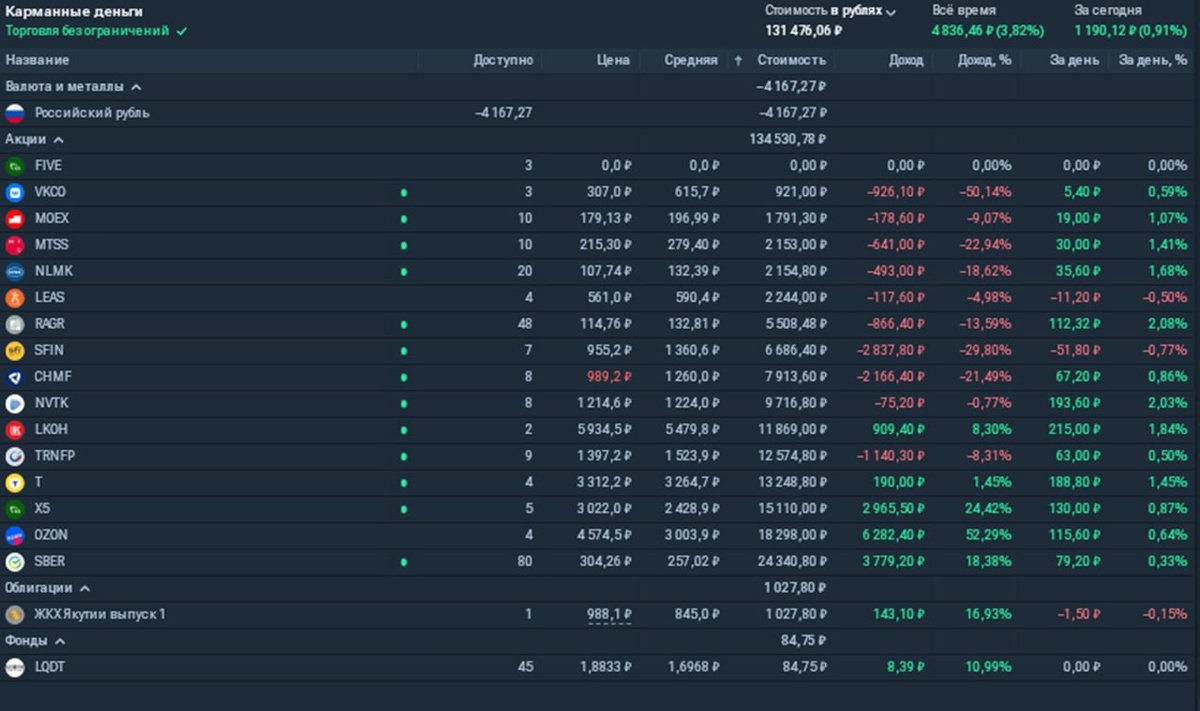
Task: Collapse the Фонды section
Action: tap(60, 641)
